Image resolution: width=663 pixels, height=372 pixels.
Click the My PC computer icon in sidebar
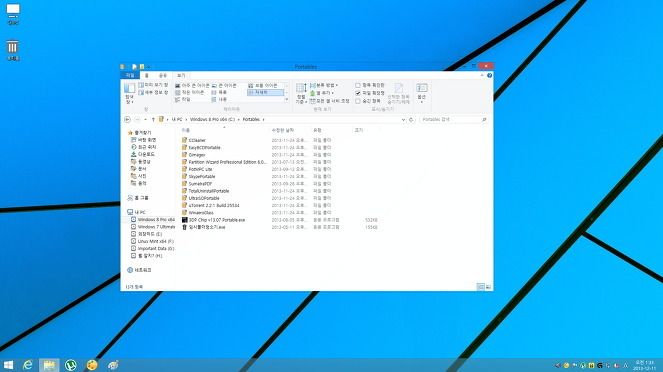[x=130, y=212]
